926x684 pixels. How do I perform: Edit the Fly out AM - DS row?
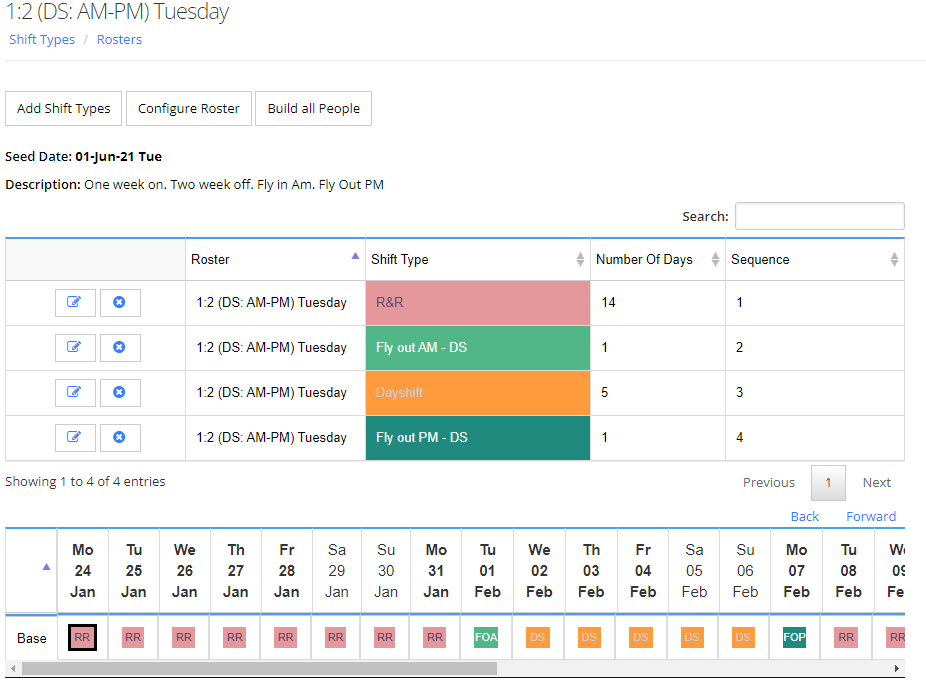click(75, 347)
